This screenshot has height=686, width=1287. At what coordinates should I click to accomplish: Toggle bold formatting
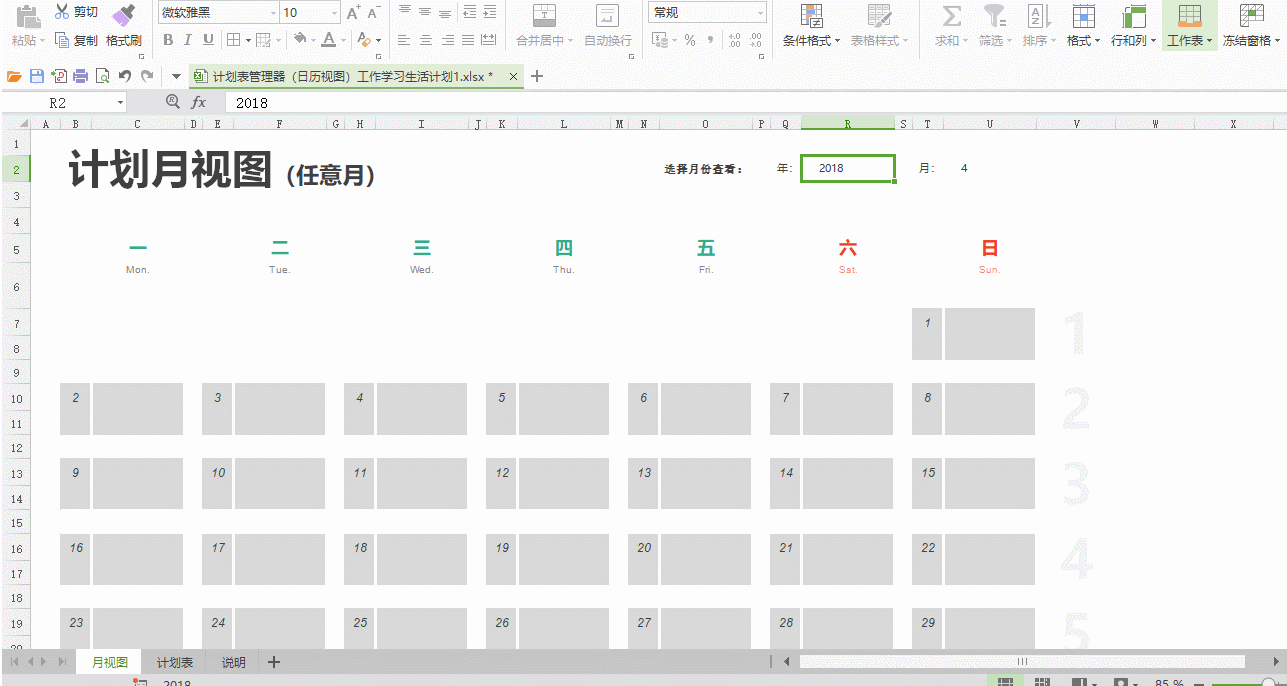coord(167,40)
